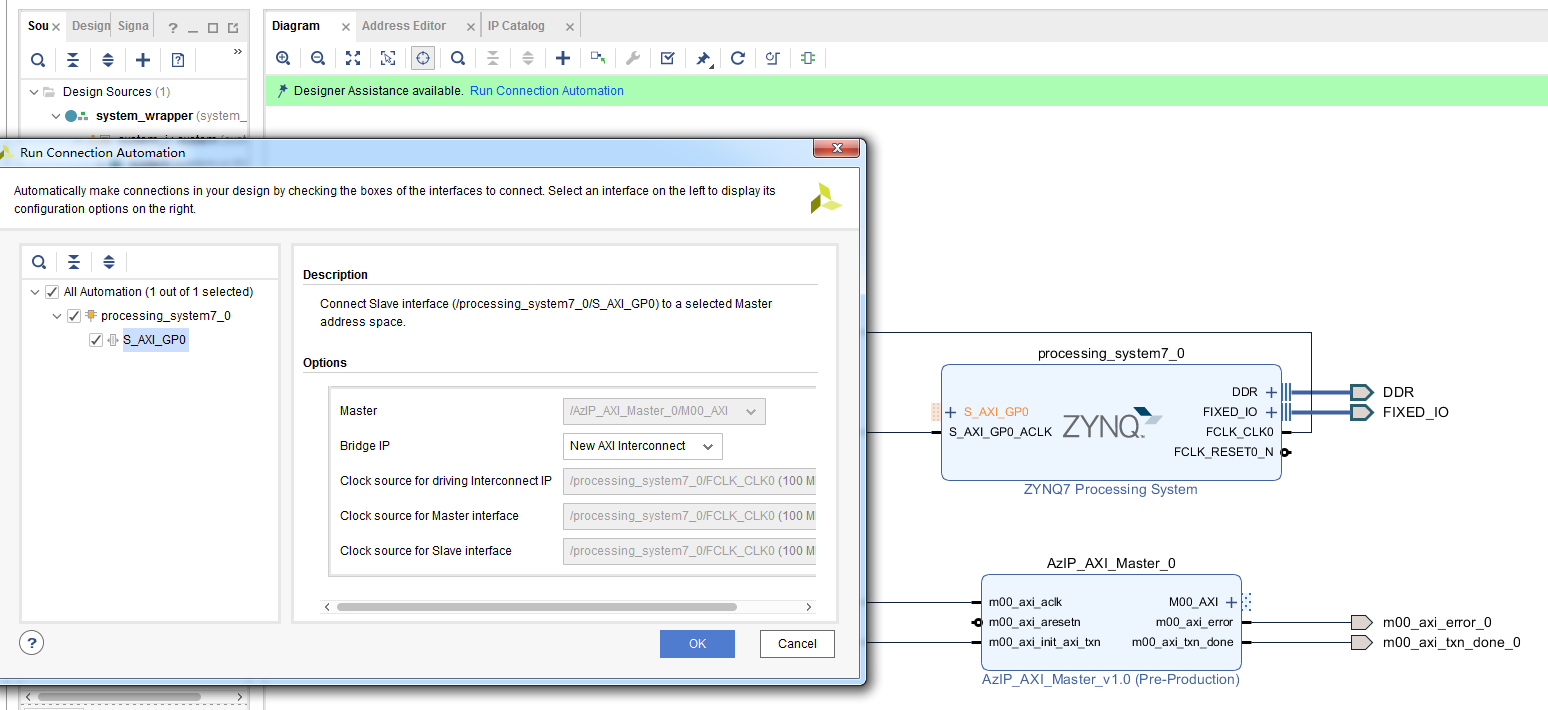The height and width of the screenshot is (710, 1548).
Task: Click the right scroll arrow in Options pane
Action: click(x=809, y=607)
